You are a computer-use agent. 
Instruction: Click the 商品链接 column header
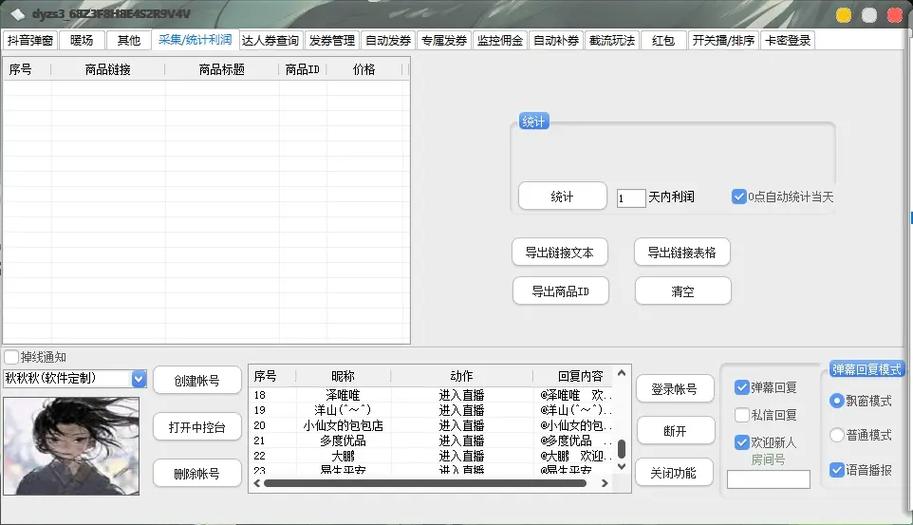click(108, 70)
